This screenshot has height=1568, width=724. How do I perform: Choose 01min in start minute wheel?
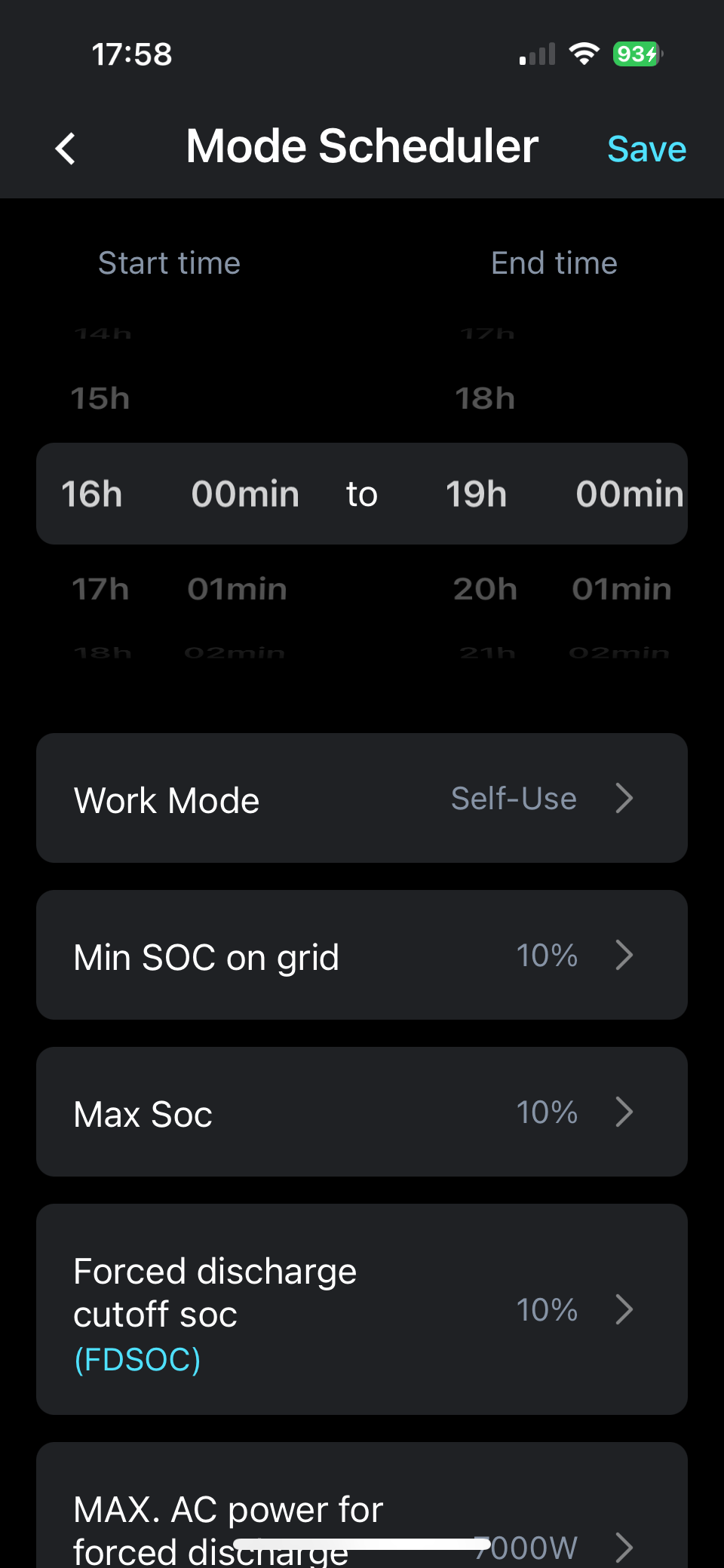(237, 589)
